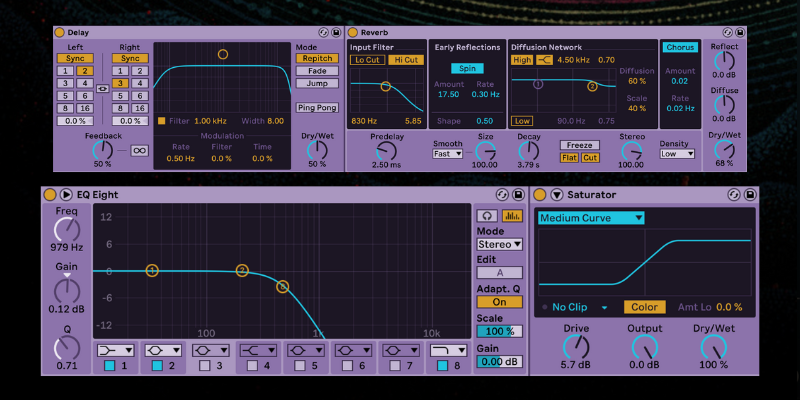Toggle the EQ Eight spectrum analyzer icon
800x400 pixels.
512,215
